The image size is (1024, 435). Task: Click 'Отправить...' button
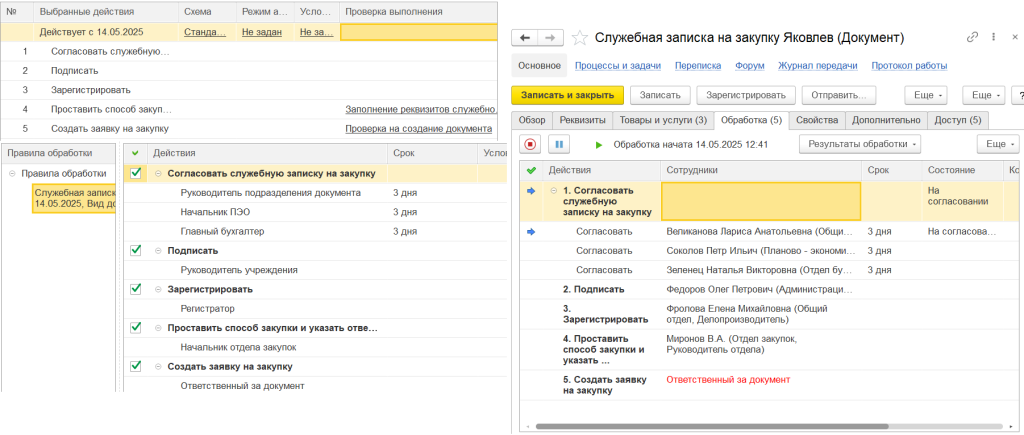pos(839,95)
